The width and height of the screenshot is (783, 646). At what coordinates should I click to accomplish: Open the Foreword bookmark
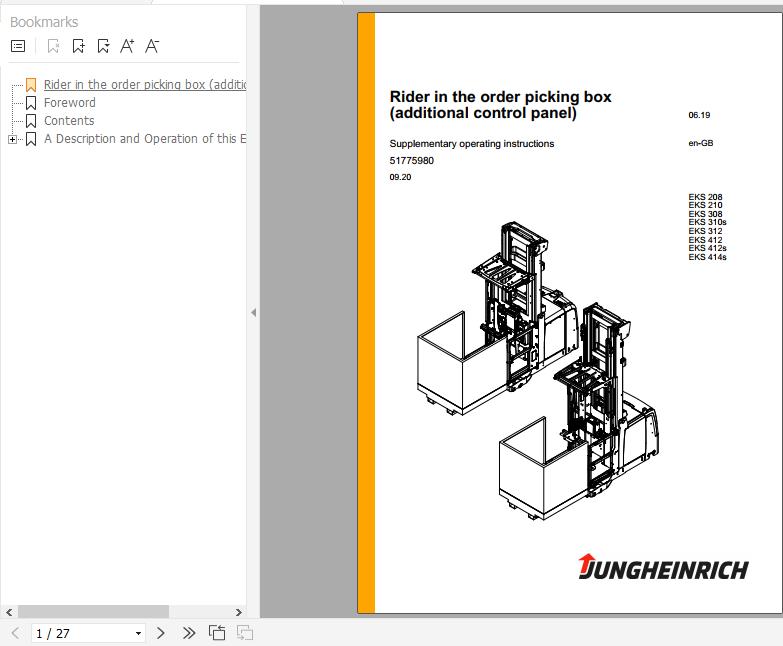point(69,102)
